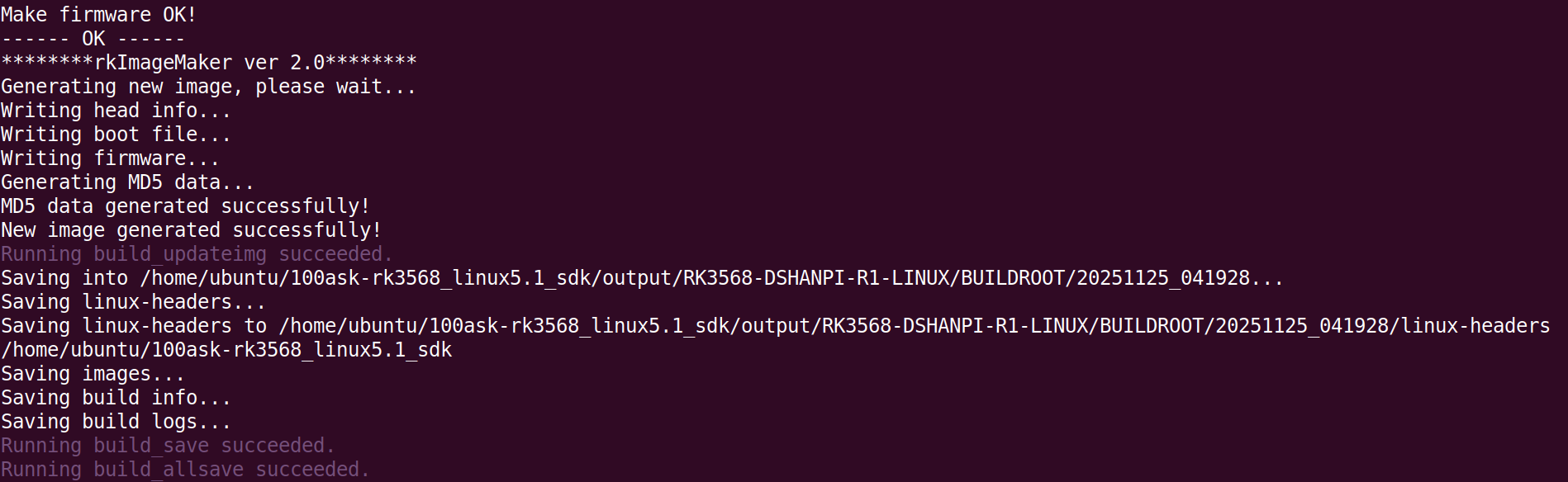Click the "Running build_updateimg succeeded." line

(197, 254)
